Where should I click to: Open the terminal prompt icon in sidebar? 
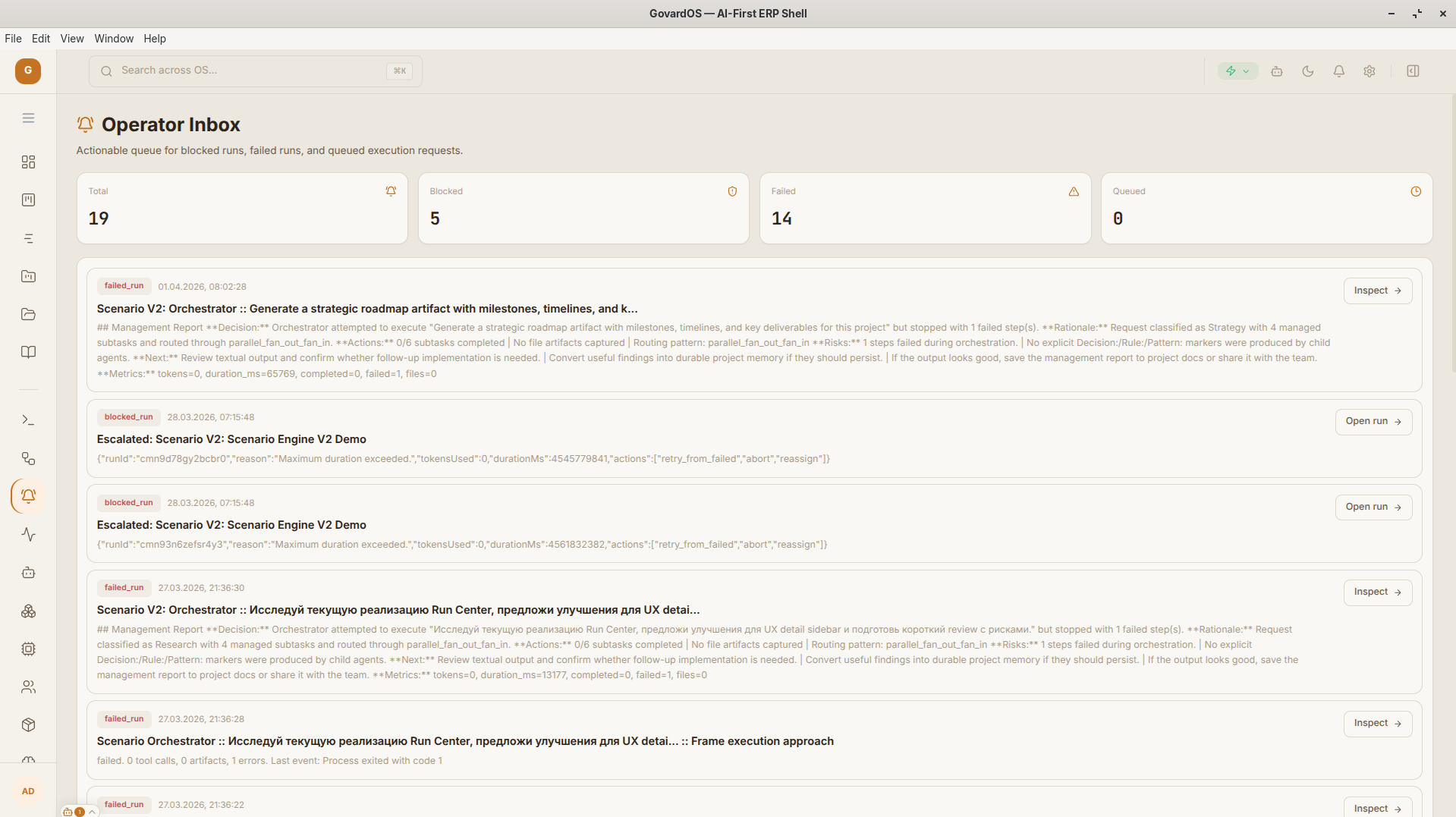click(28, 420)
